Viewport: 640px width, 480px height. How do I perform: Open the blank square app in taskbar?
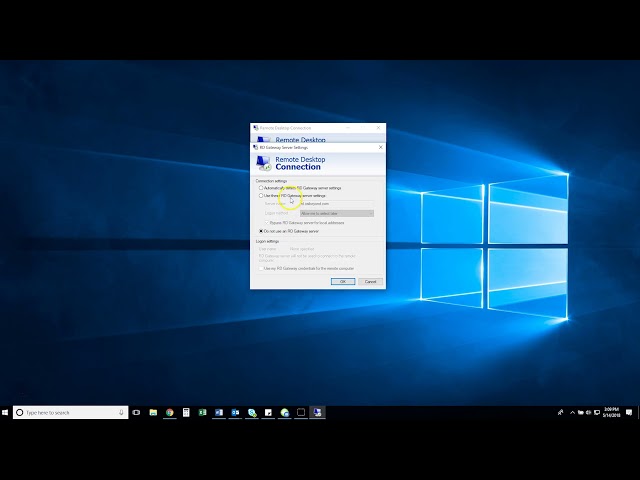[301, 412]
